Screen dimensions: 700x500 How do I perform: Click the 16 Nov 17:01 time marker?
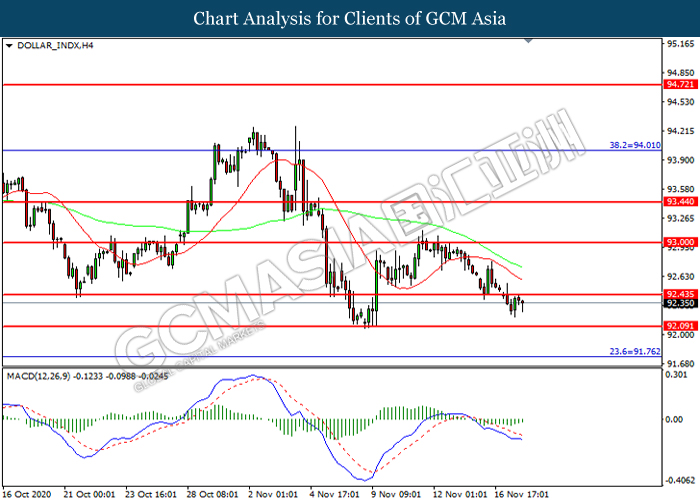pos(521,494)
